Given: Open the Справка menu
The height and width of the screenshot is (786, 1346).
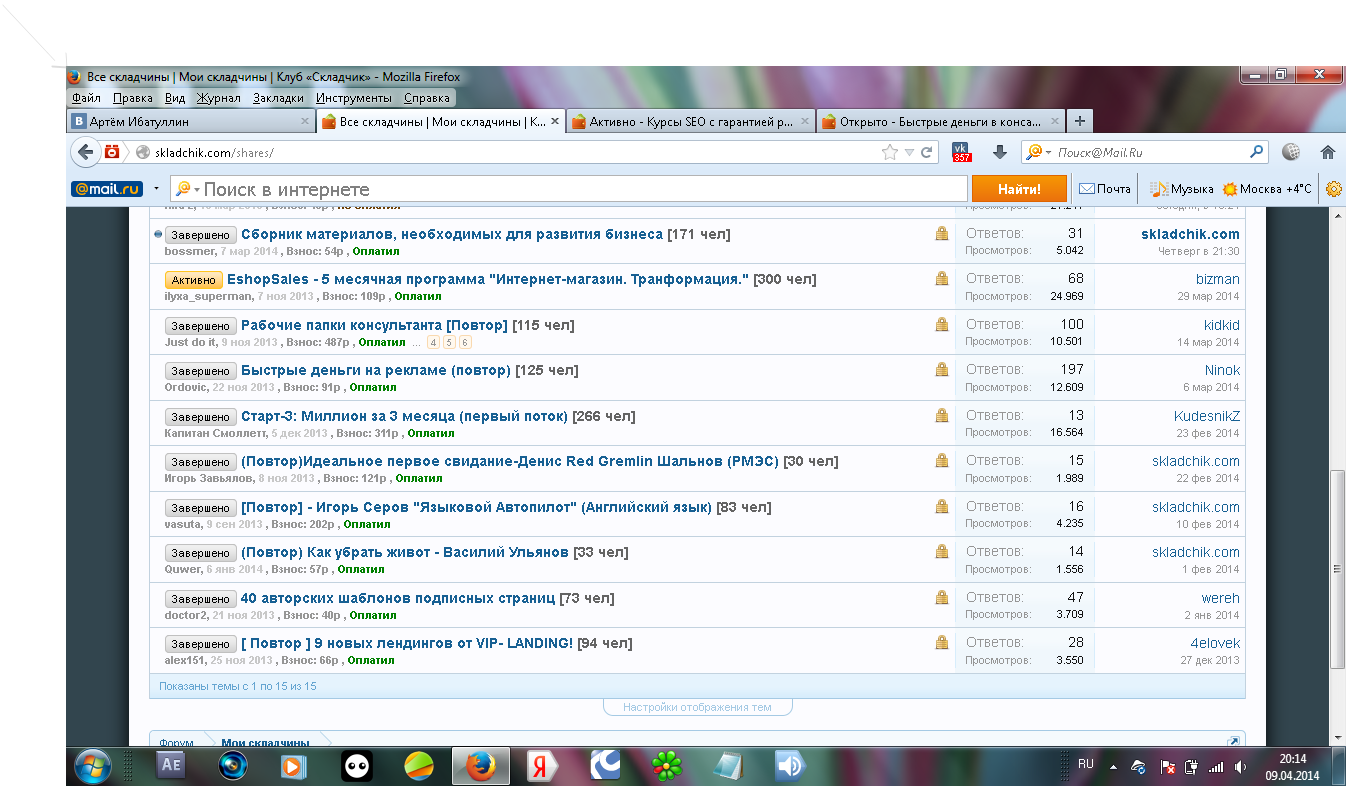Looking at the screenshot, I should (427, 98).
